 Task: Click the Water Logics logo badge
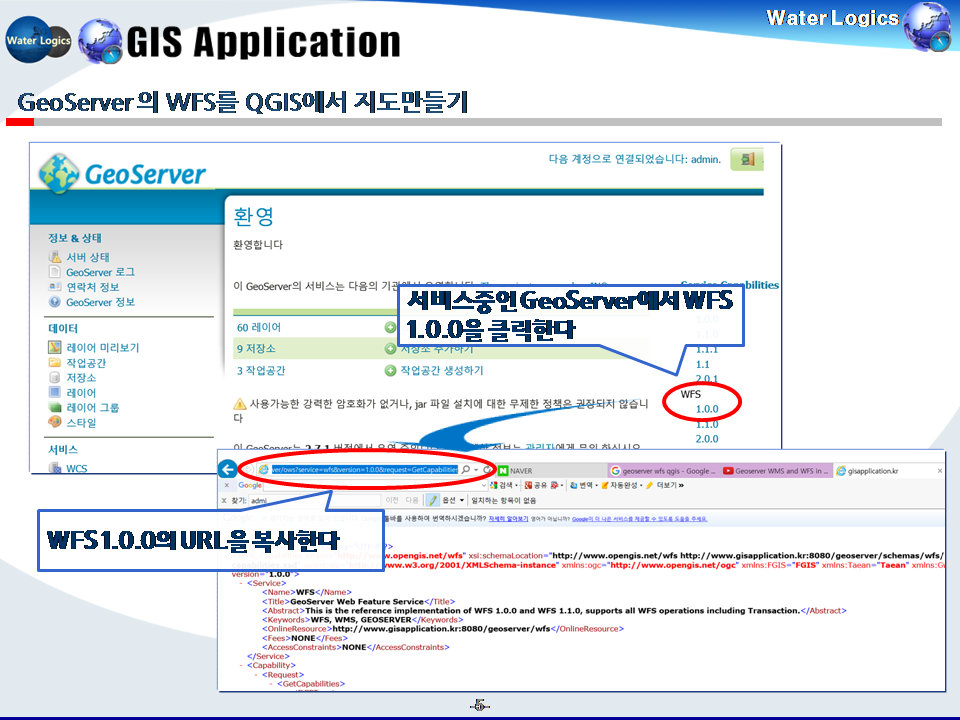coord(38,40)
